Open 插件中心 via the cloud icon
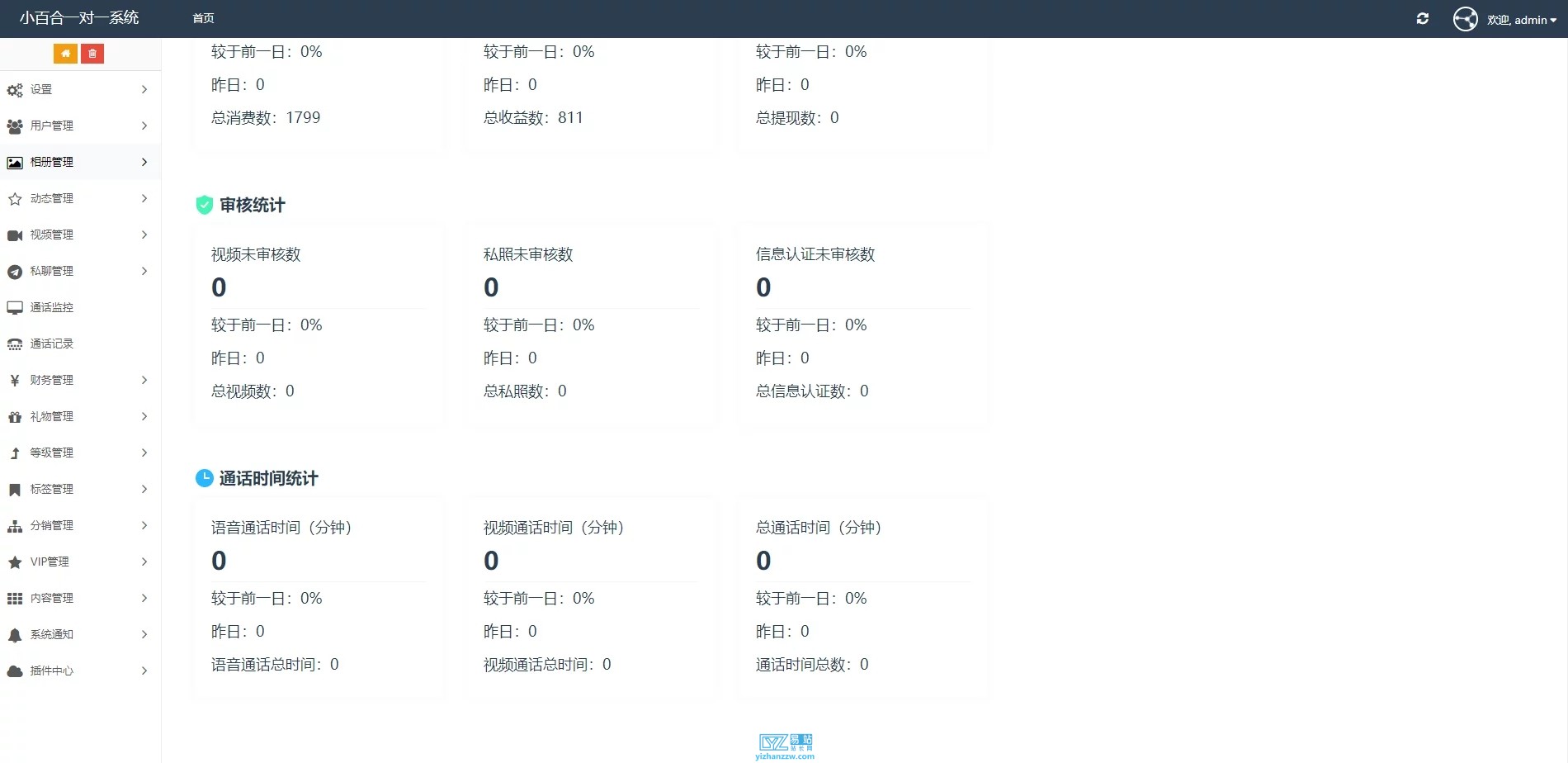 pos(14,671)
